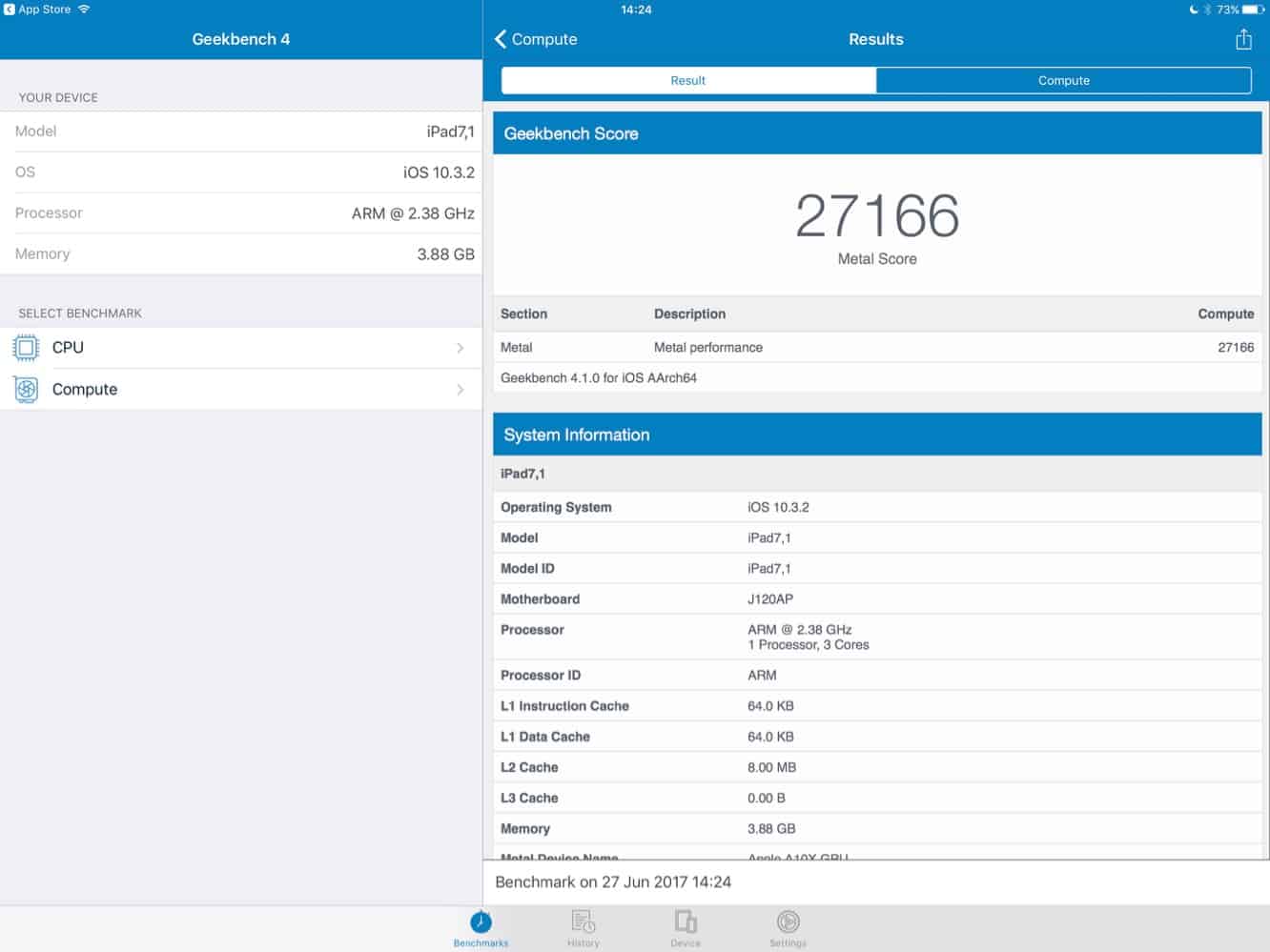Select the L1 Instruction Cache row label

564,706
